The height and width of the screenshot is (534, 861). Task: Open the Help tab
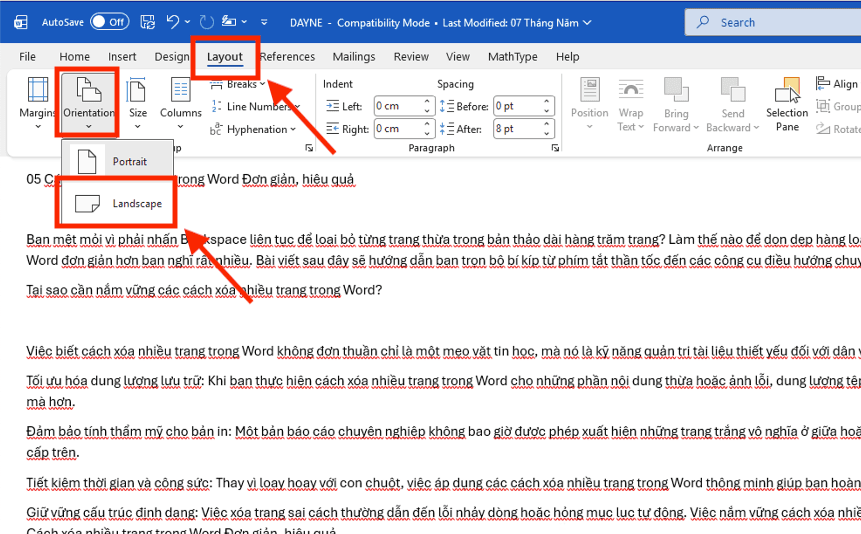[567, 57]
